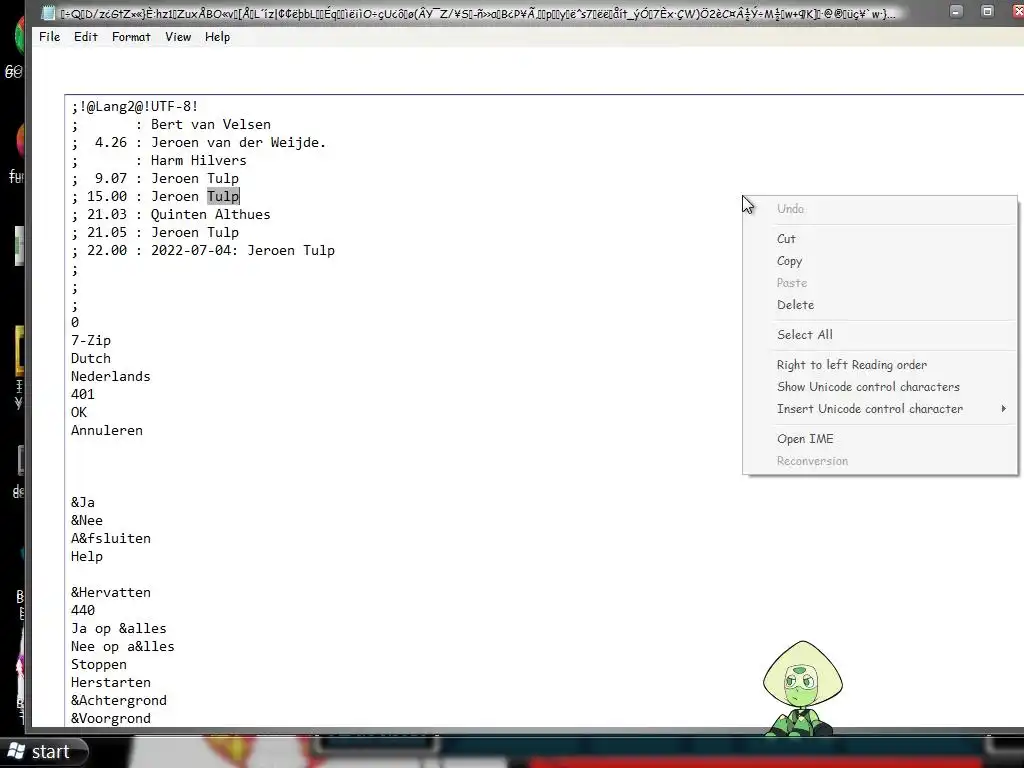Click the line 'Dutch'
The image size is (1024, 768).
tap(91, 359)
